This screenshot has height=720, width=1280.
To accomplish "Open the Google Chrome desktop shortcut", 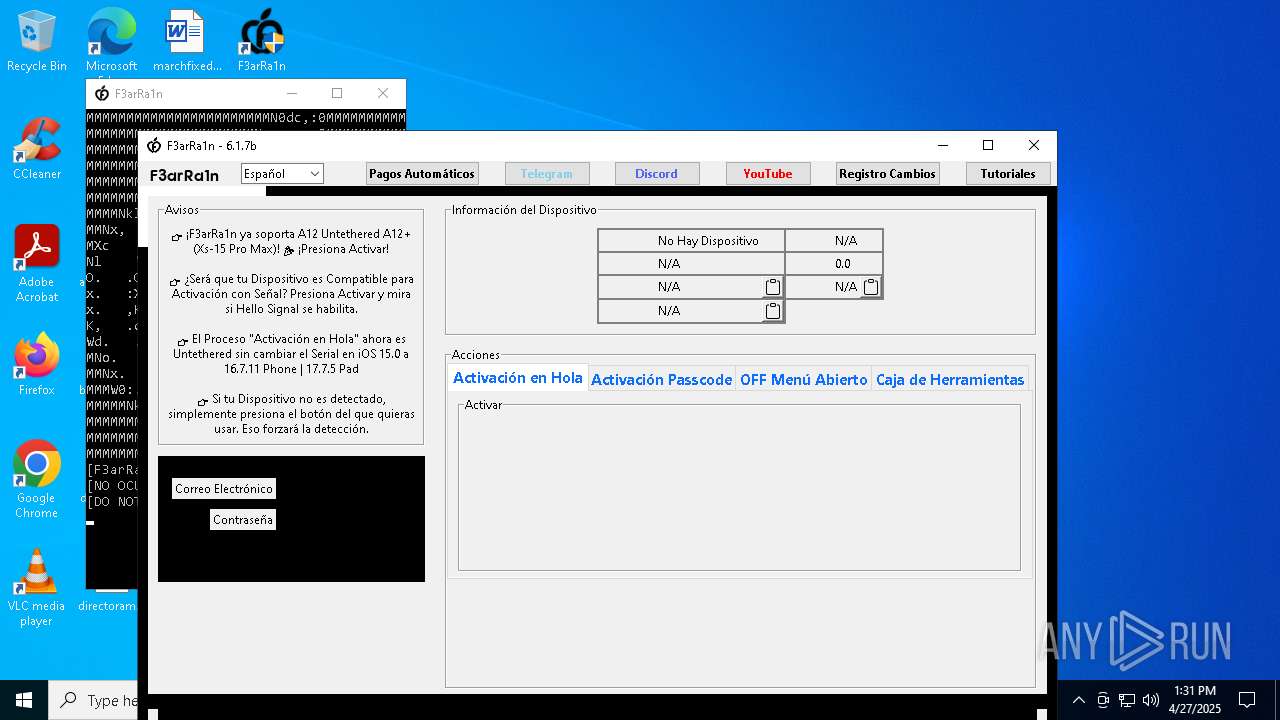I will pyautogui.click(x=37, y=480).
